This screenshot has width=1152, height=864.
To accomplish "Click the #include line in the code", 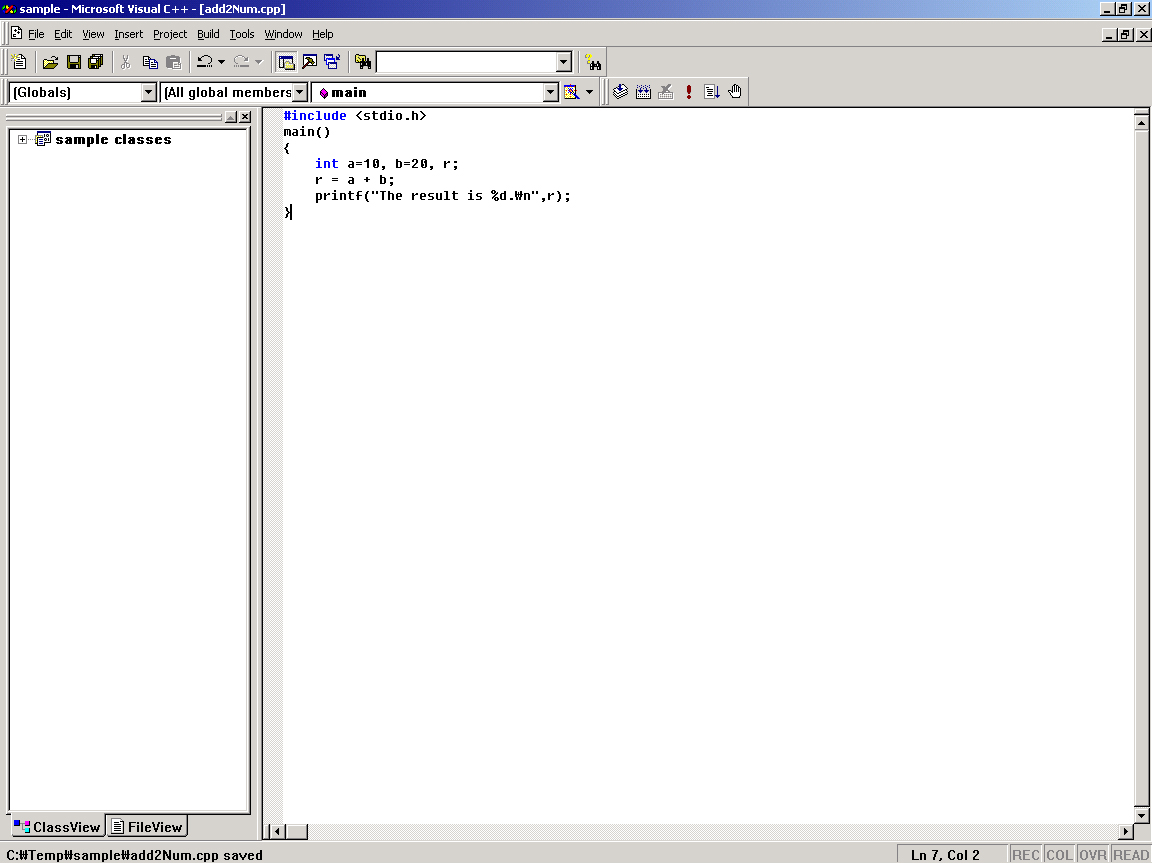I will (x=355, y=115).
